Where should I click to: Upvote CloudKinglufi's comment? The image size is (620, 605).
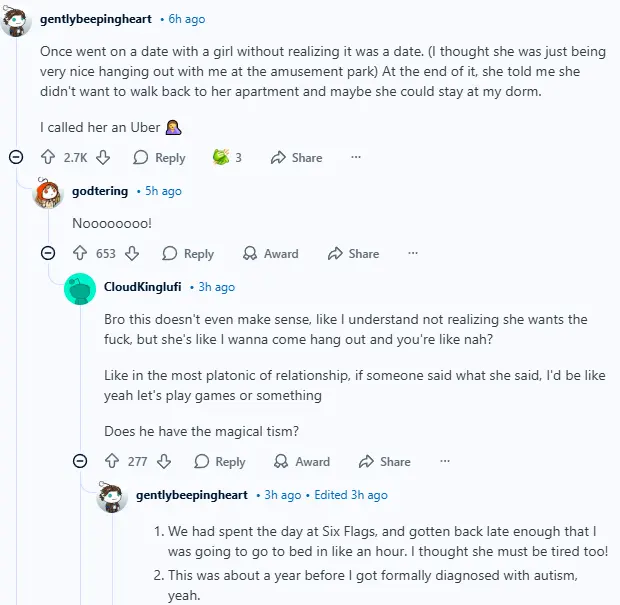point(111,462)
